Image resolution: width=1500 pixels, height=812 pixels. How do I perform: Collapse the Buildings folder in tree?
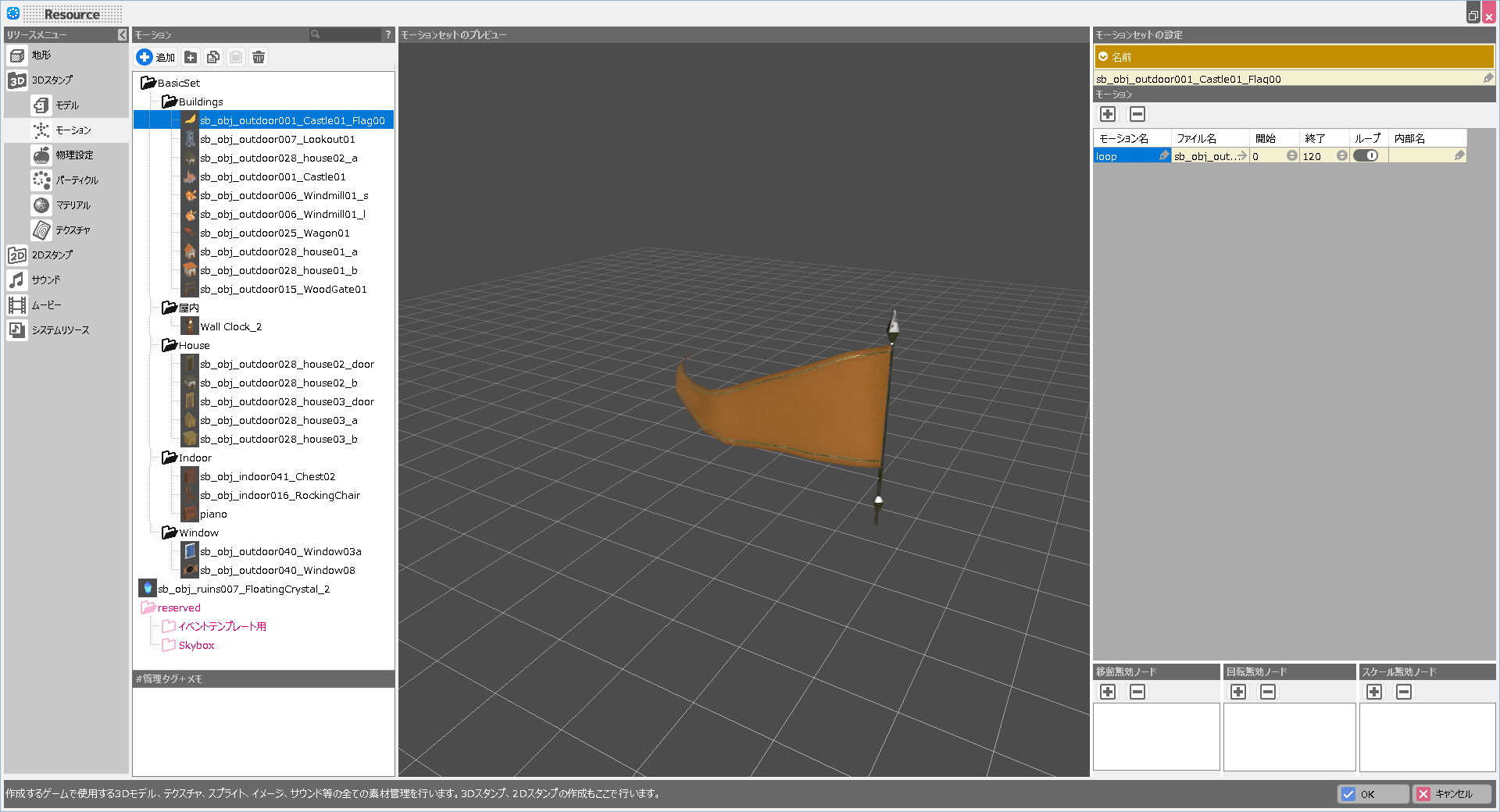(169, 101)
